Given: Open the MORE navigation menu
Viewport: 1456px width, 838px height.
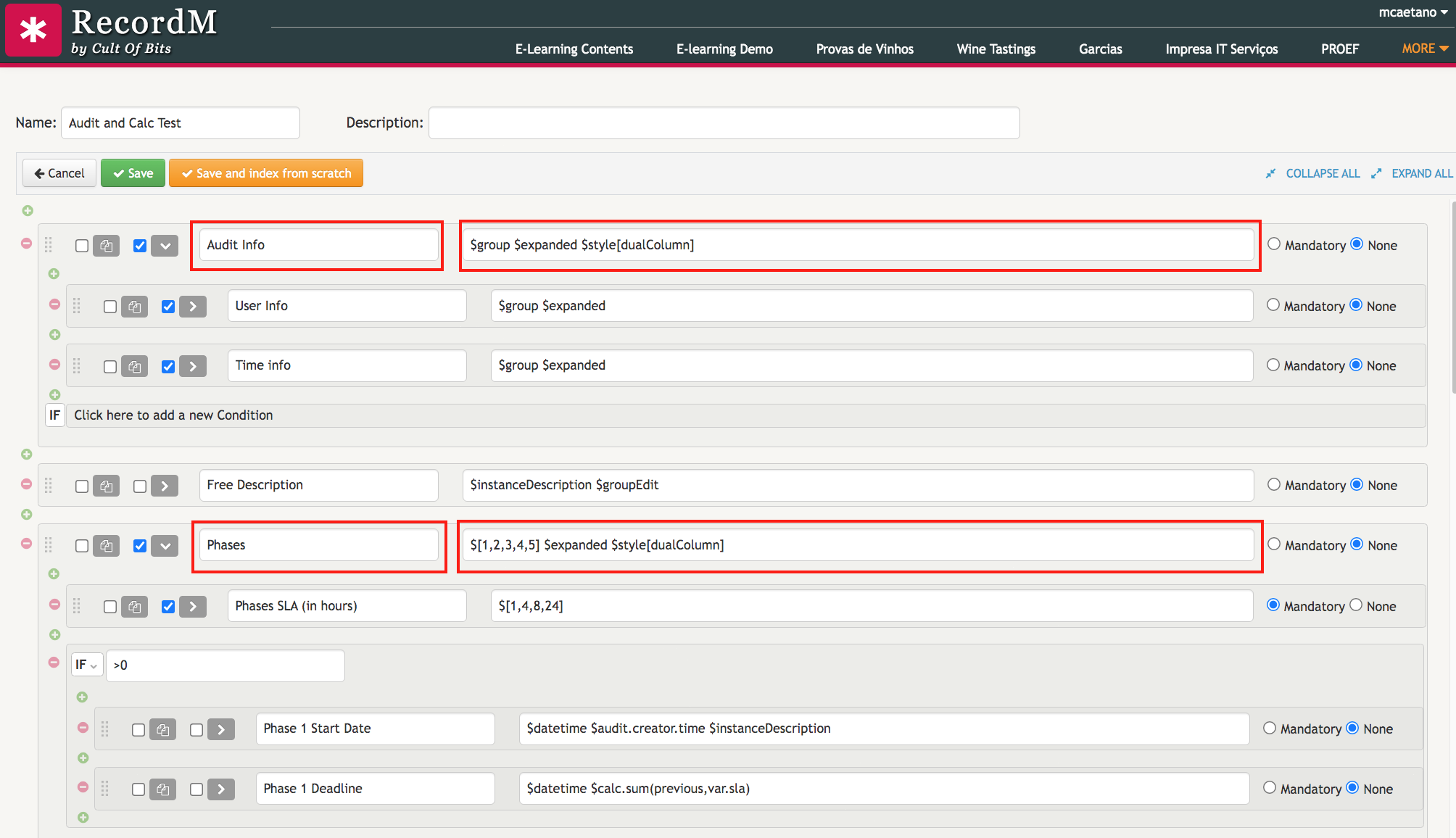Looking at the screenshot, I should 1425,49.
